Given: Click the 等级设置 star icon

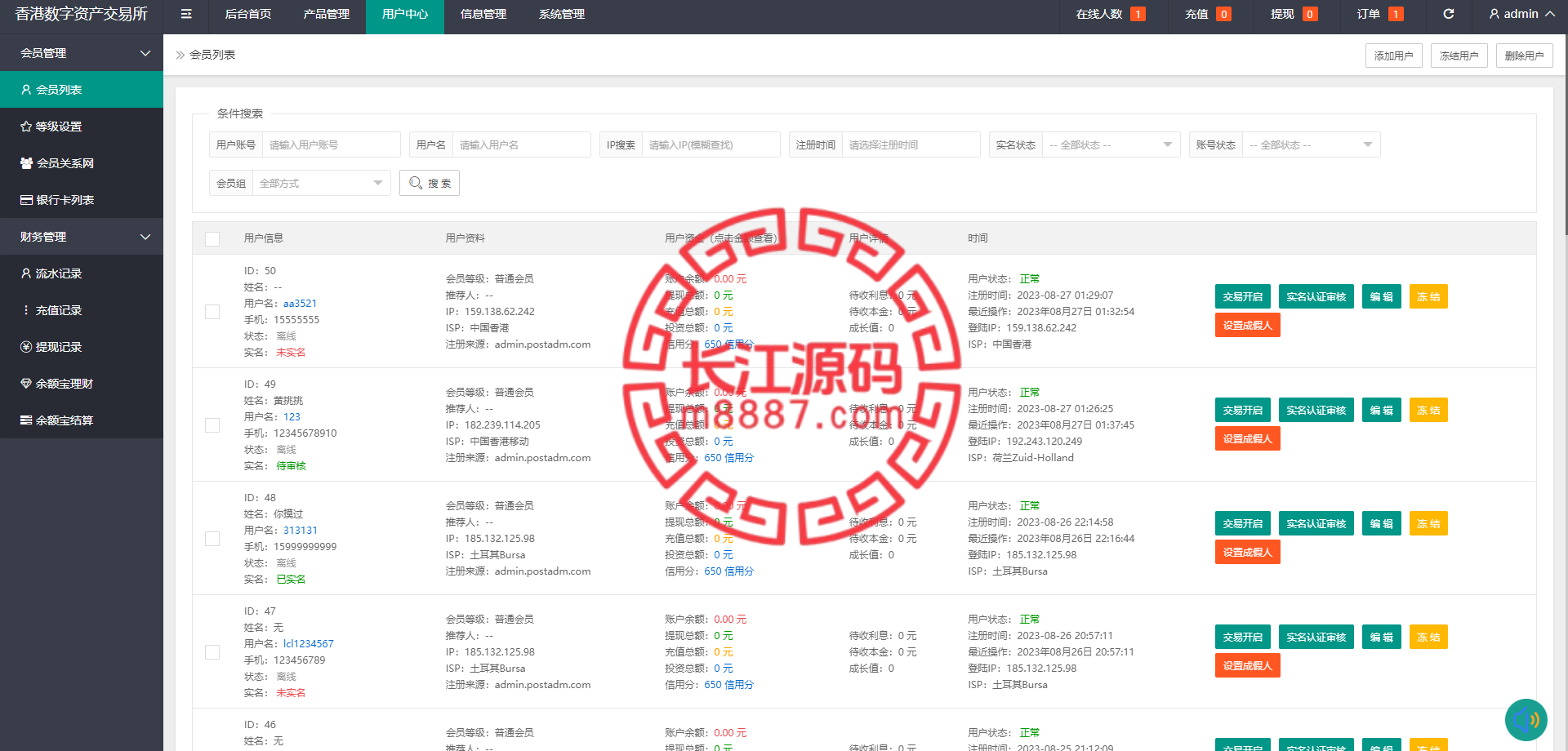Looking at the screenshot, I should point(26,127).
